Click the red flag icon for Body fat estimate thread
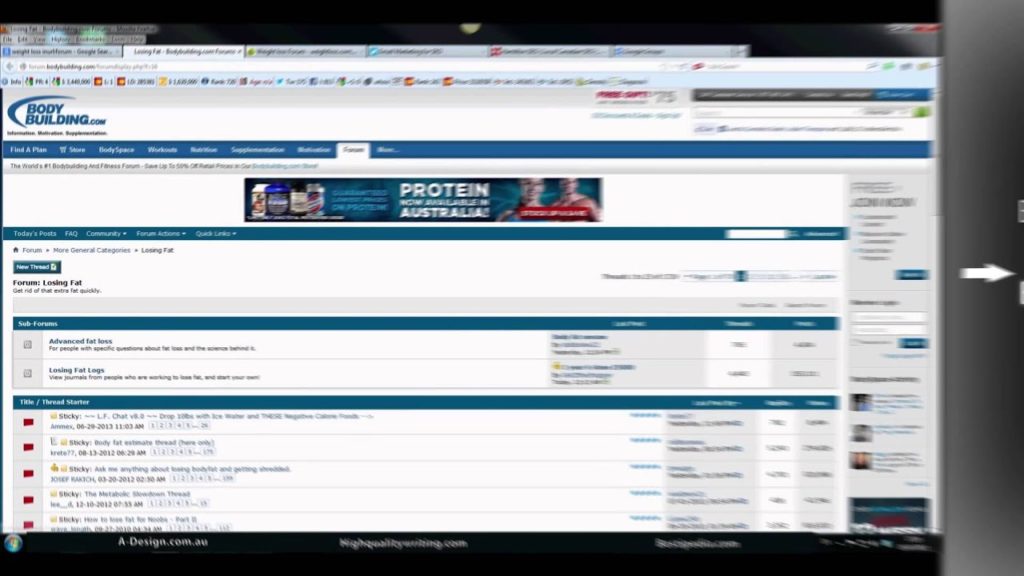1024x576 pixels. pos(28,447)
